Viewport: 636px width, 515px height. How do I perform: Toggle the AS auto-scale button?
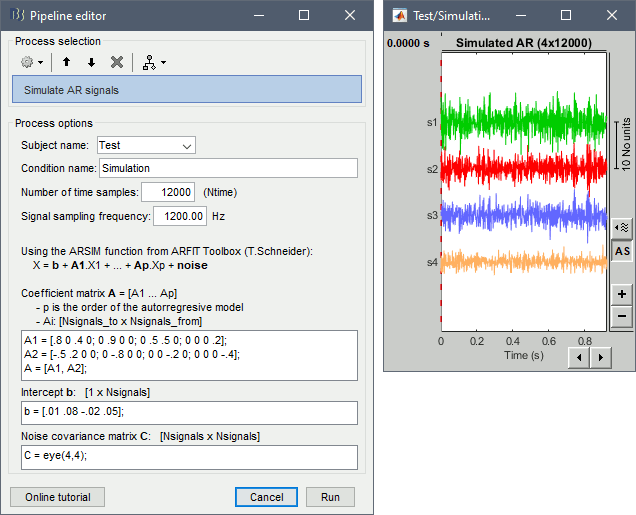click(622, 251)
